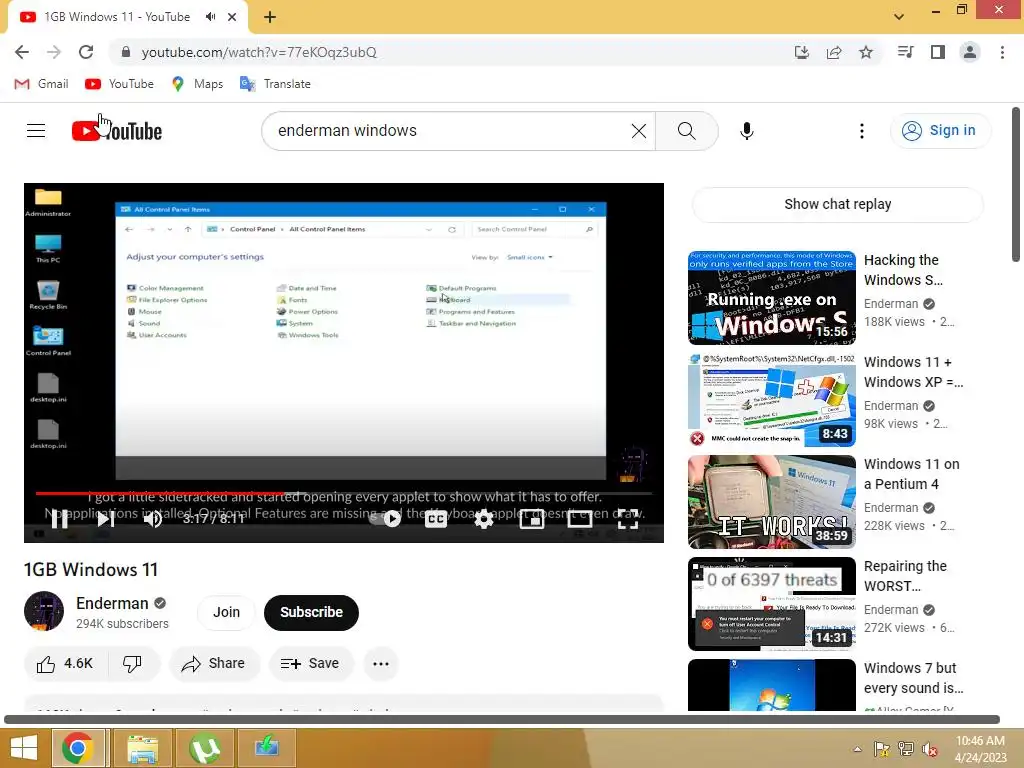Switch to Chrome in taskbar
The height and width of the screenshot is (768, 1024).
[78, 748]
